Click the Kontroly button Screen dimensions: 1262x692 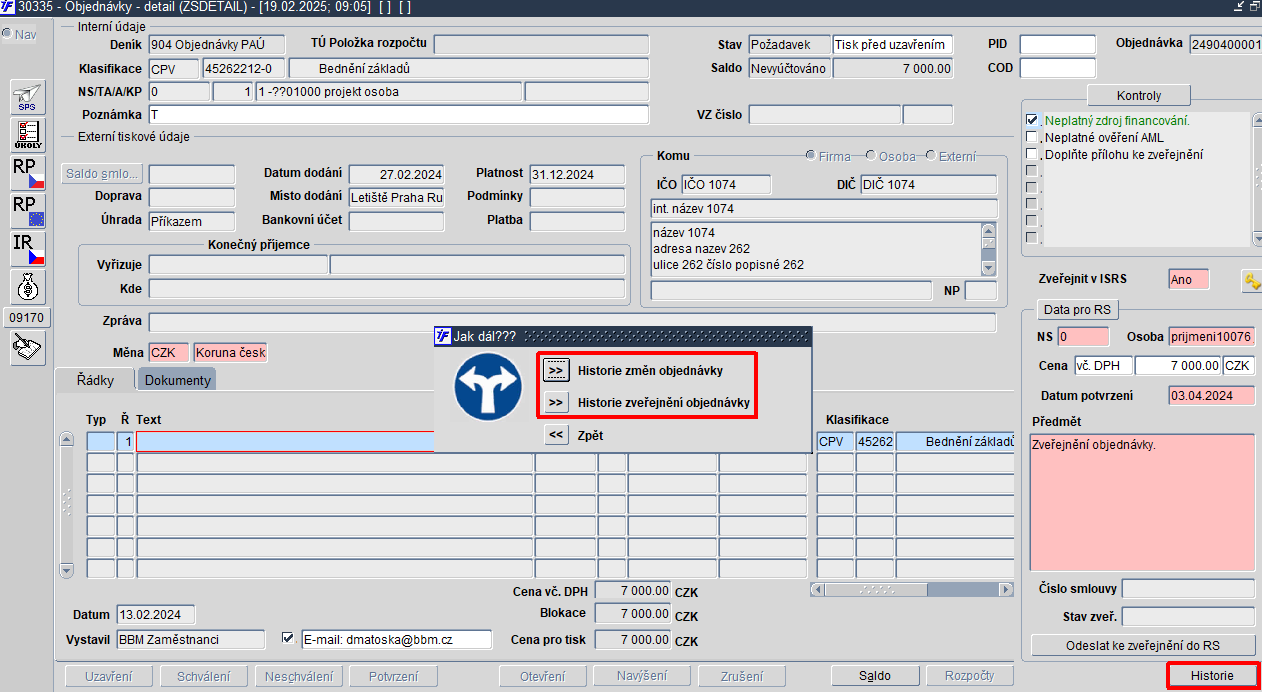[x=1139, y=96]
